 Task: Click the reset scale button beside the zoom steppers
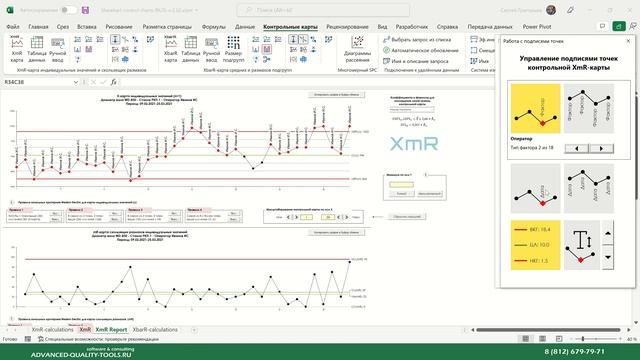coord(407,217)
